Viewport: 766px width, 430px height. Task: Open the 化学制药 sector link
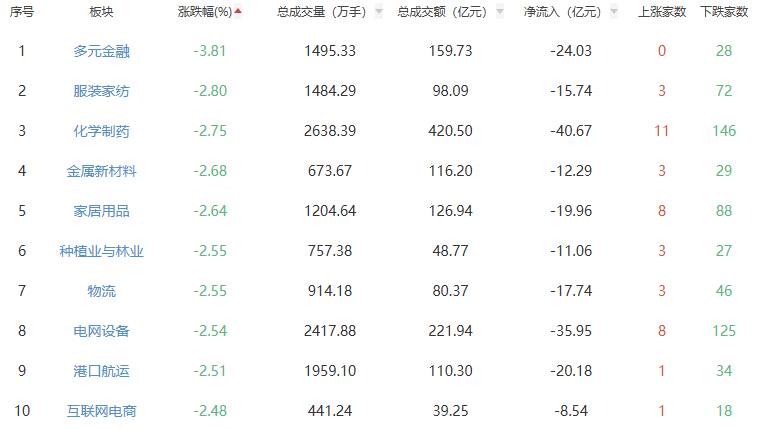[x=101, y=131]
